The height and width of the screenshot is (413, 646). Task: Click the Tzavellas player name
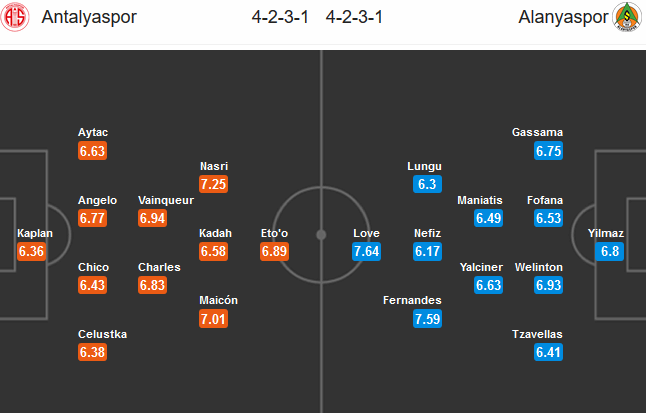(x=537, y=334)
